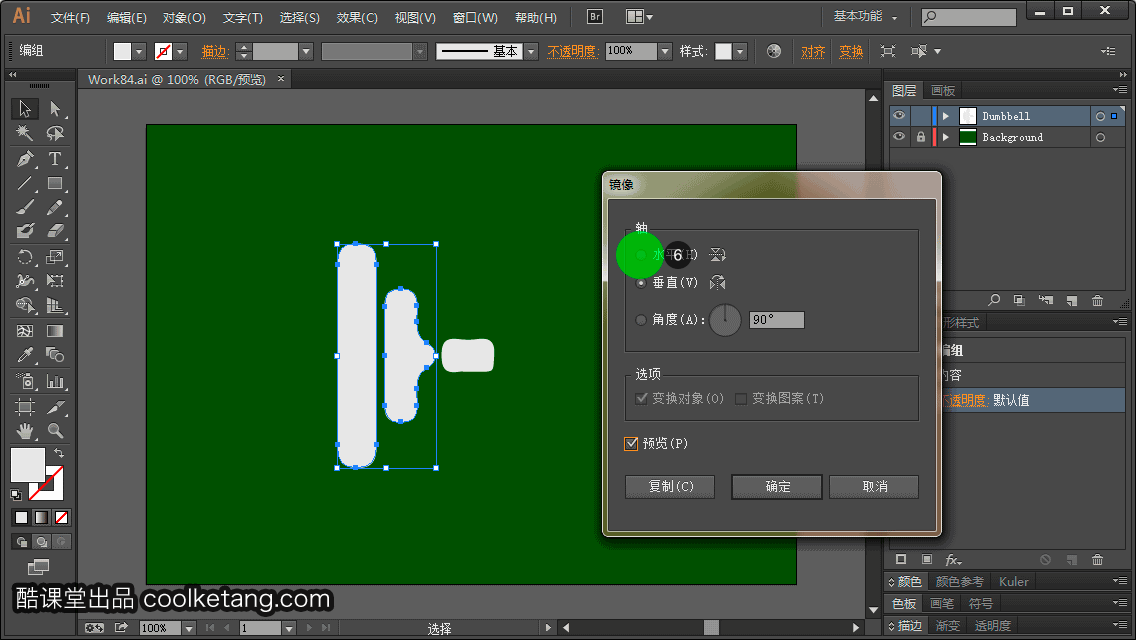Open opacity 100% dropdown

[x=665, y=51]
